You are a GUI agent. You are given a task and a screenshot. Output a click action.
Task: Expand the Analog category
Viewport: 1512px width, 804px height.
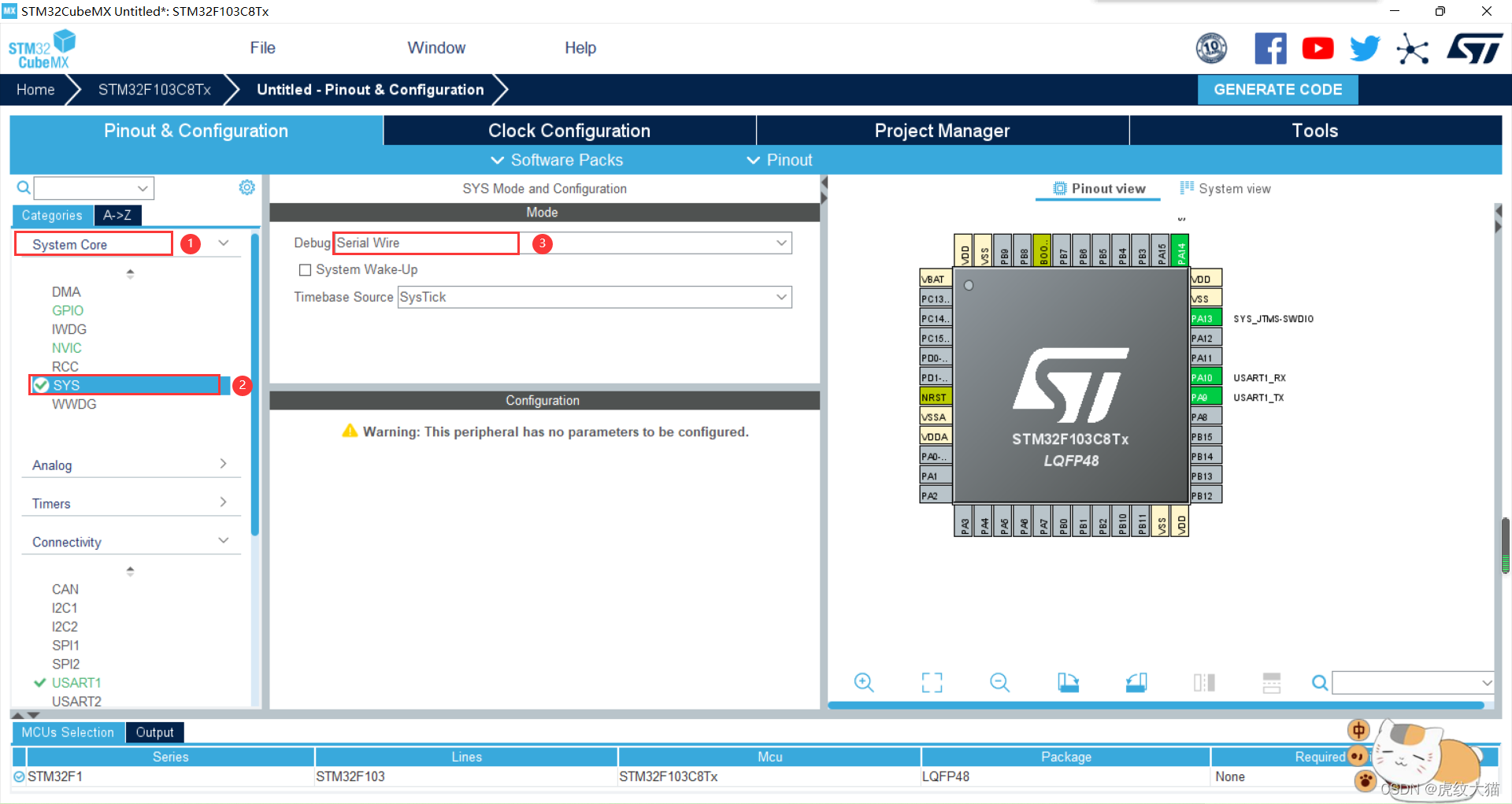(224, 464)
